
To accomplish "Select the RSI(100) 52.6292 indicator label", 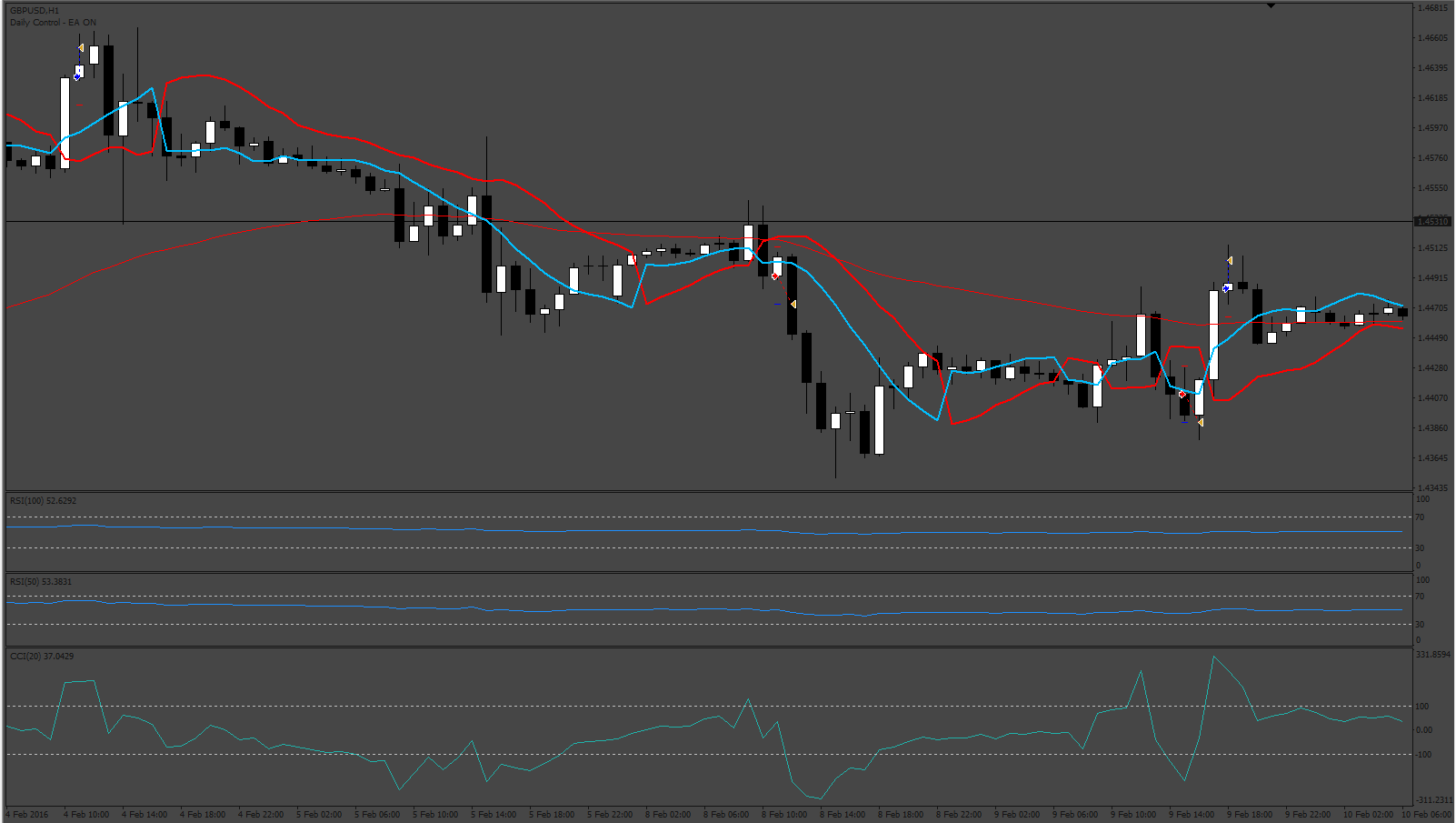I will [x=44, y=501].
